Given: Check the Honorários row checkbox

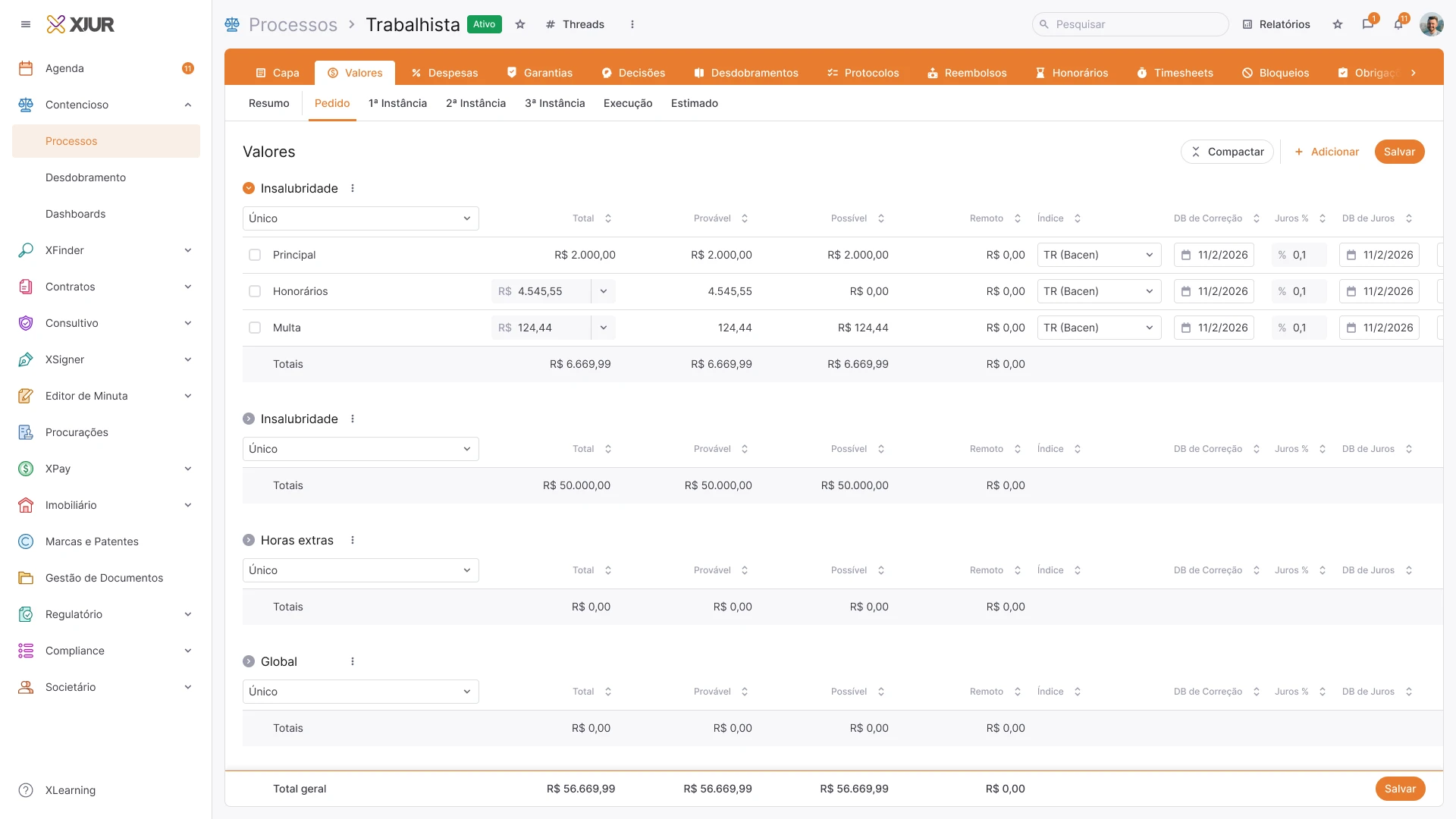Looking at the screenshot, I should pyautogui.click(x=255, y=291).
